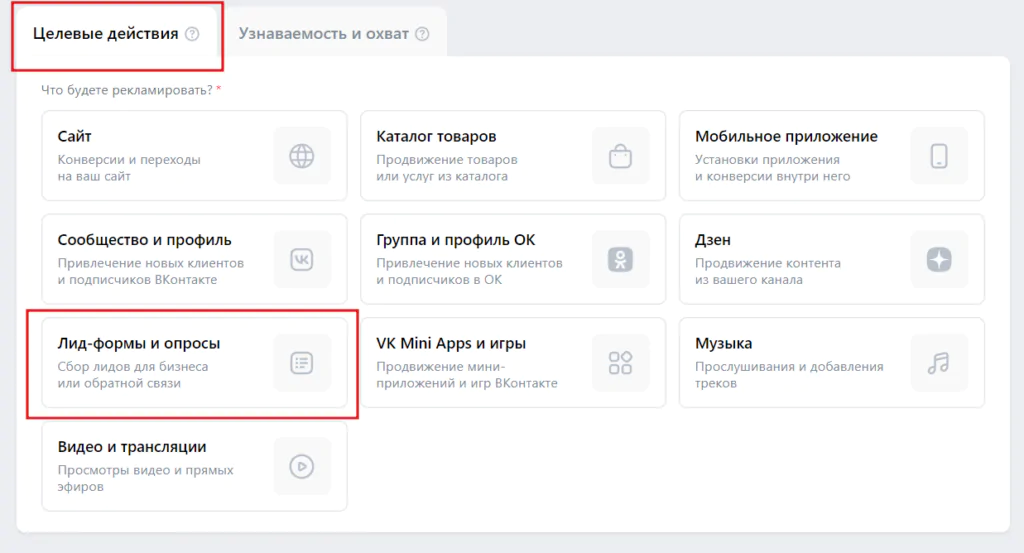
Task: Click the shopping bag icon for Каталог товаров
Action: (620, 156)
